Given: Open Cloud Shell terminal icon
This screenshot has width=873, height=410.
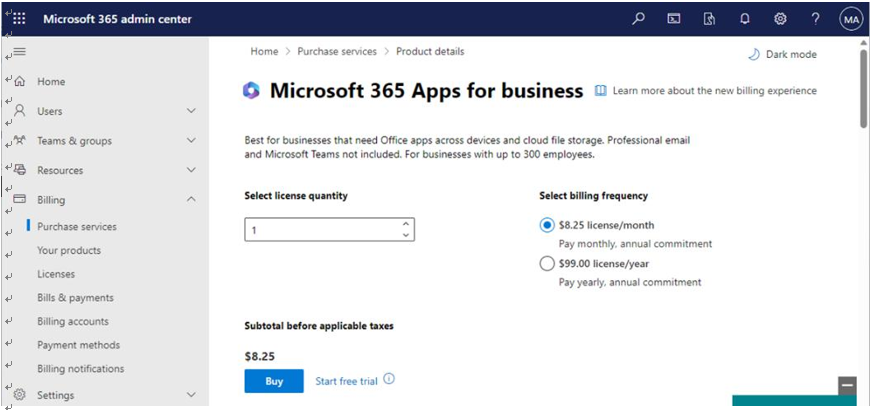Looking at the screenshot, I should (674, 19).
